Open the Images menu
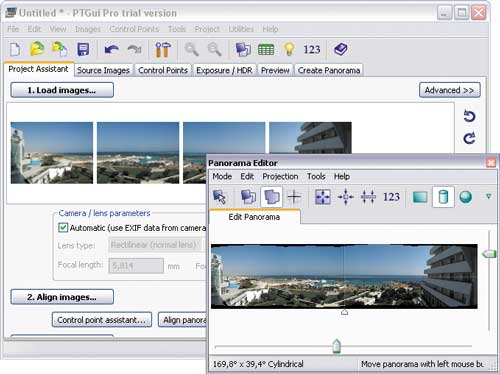This screenshot has height=374, width=500. tap(88, 29)
